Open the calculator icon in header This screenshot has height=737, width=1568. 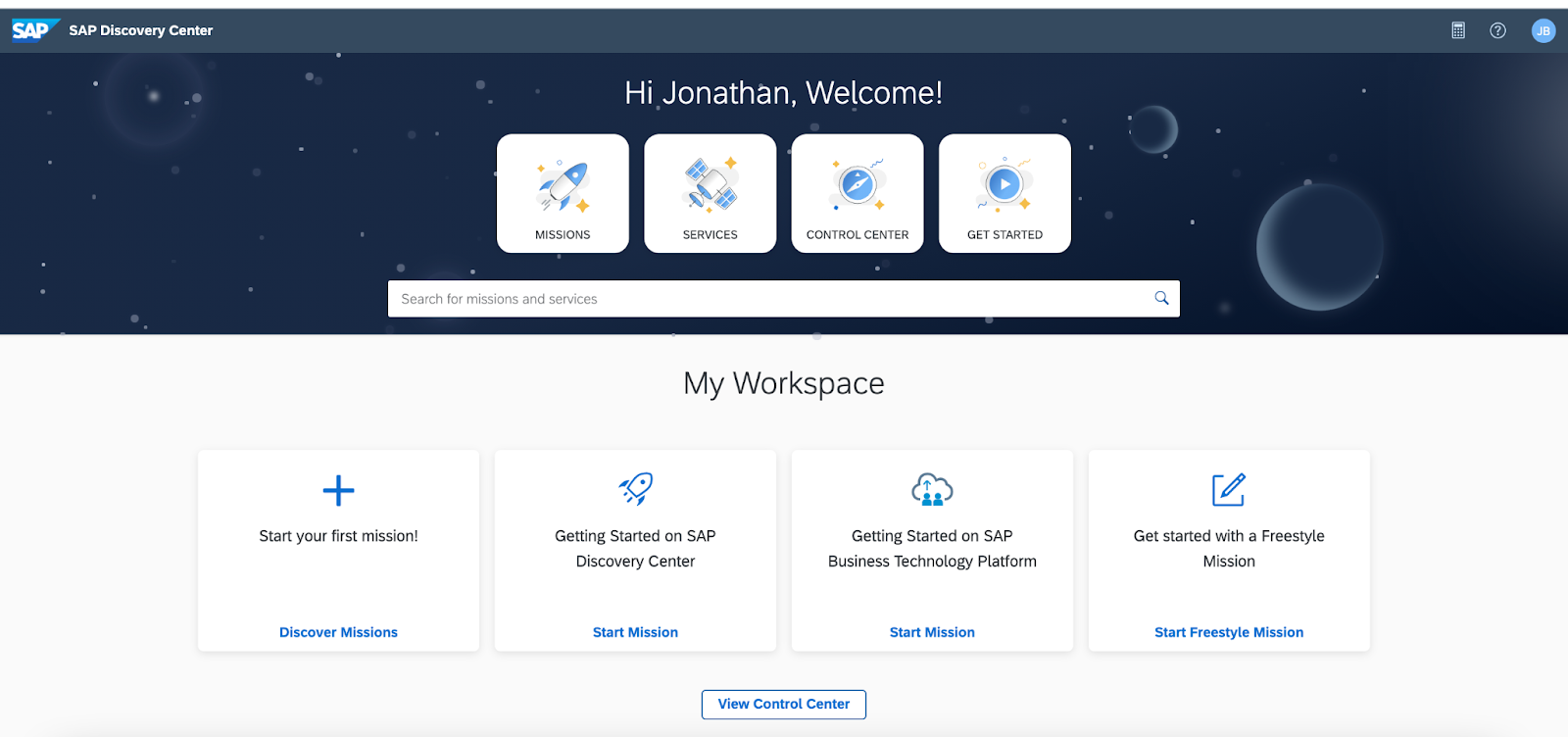1458,30
